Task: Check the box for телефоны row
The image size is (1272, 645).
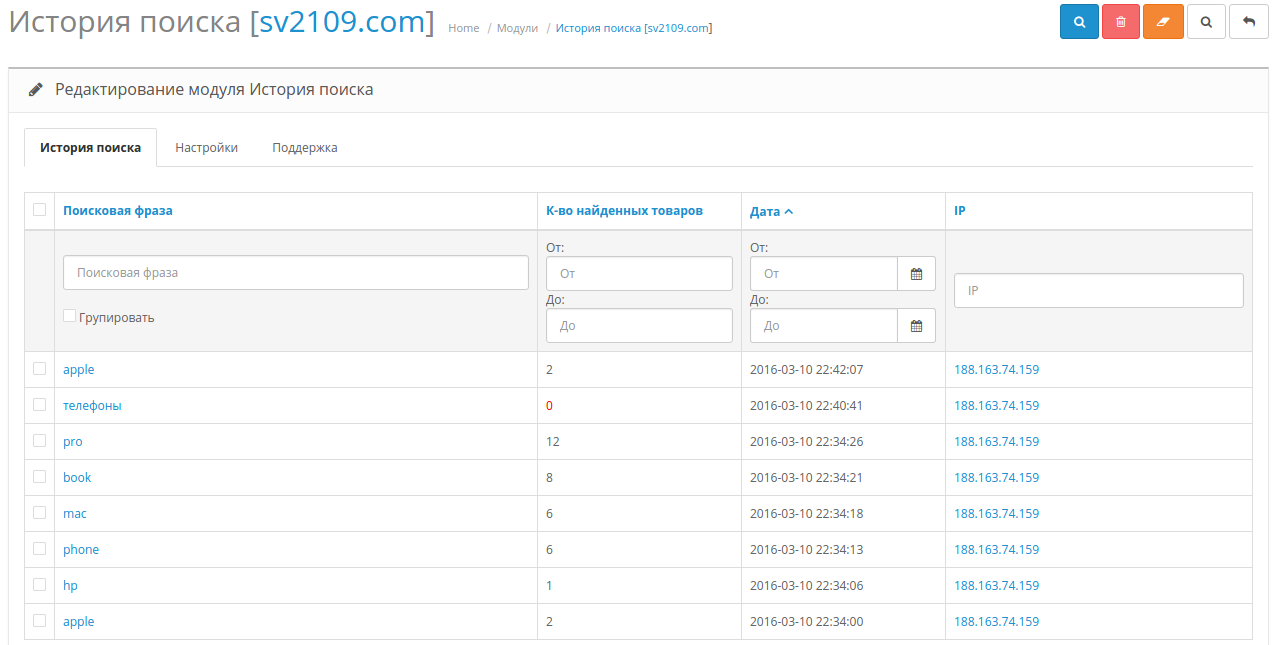Action: 40,405
